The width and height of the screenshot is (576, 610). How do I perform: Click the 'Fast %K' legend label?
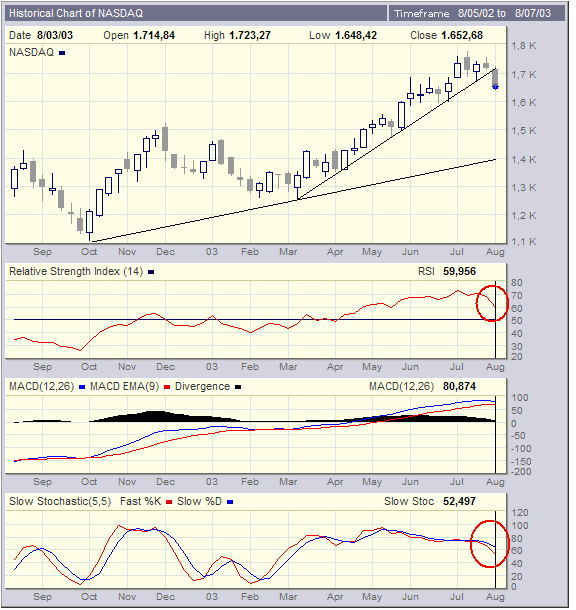click(140, 501)
